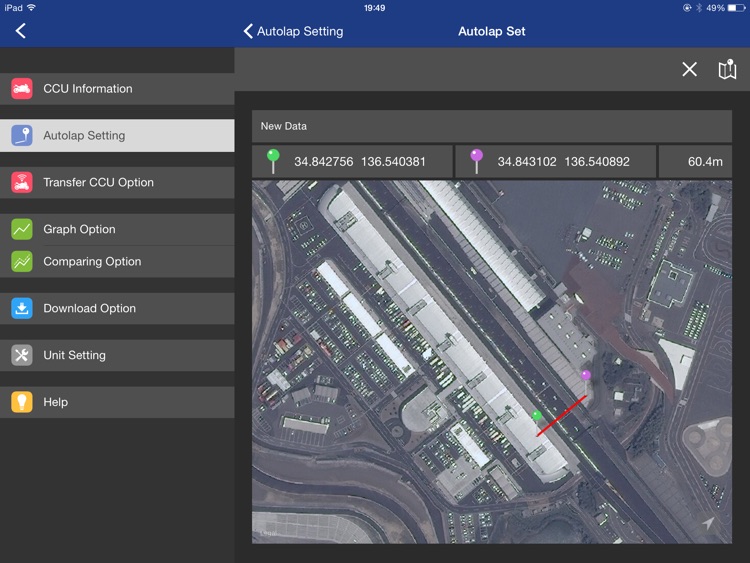Click the Autolap Set title
The image size is (750, 563).
tap(492, 32)
